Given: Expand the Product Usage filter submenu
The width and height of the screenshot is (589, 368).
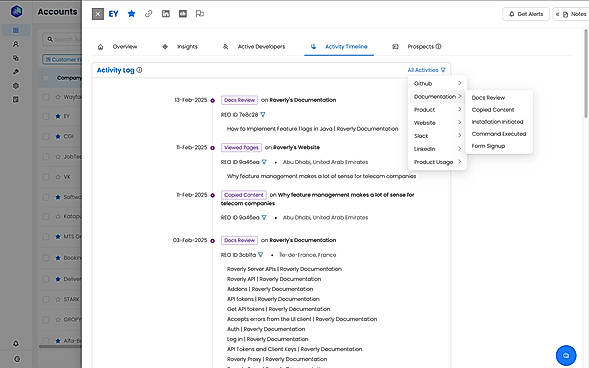Looking at the screenshot, I should tap(437, 162).
